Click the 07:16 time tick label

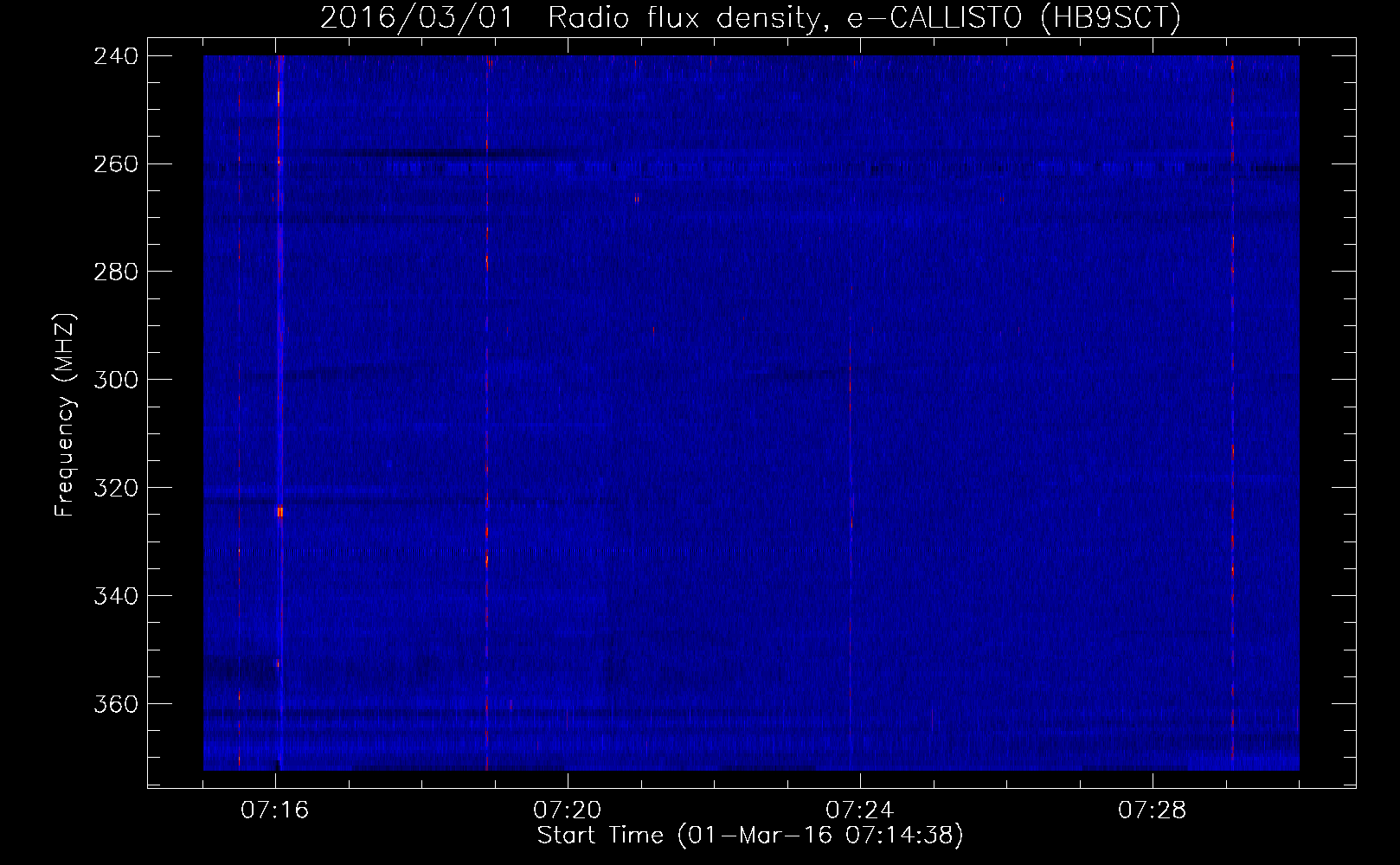tap(275, 810)
